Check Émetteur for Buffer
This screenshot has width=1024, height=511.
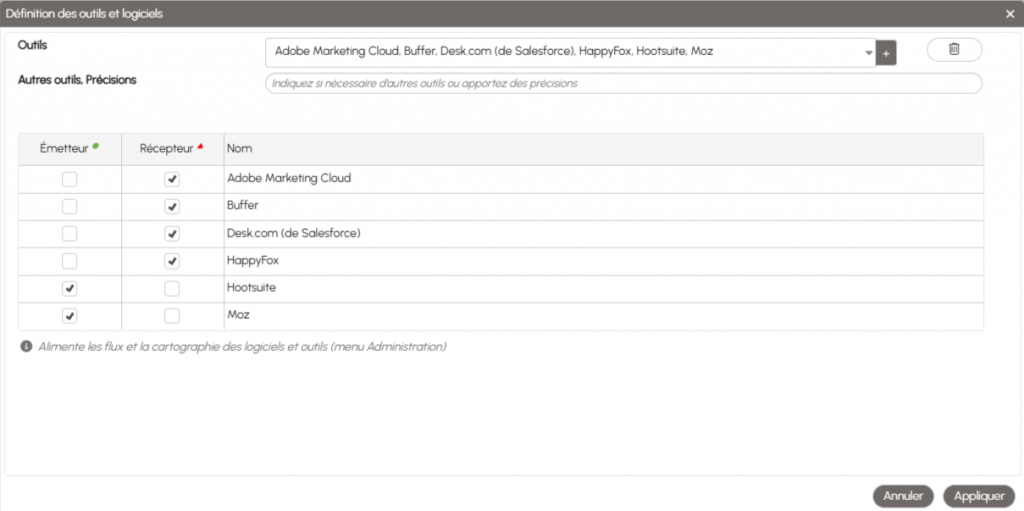click(x=69, y=206)
